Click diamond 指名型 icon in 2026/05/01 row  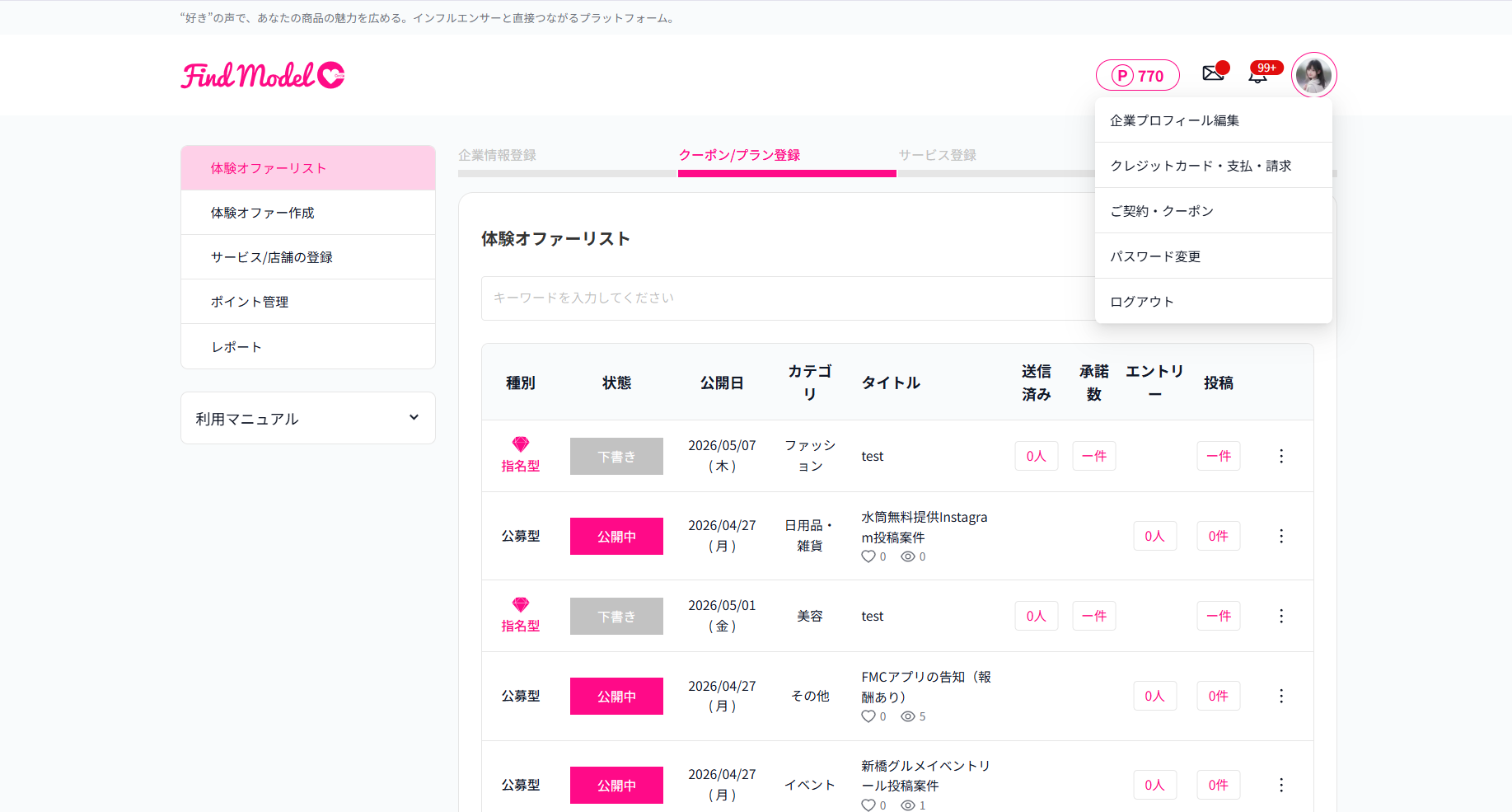coord(521,604)
